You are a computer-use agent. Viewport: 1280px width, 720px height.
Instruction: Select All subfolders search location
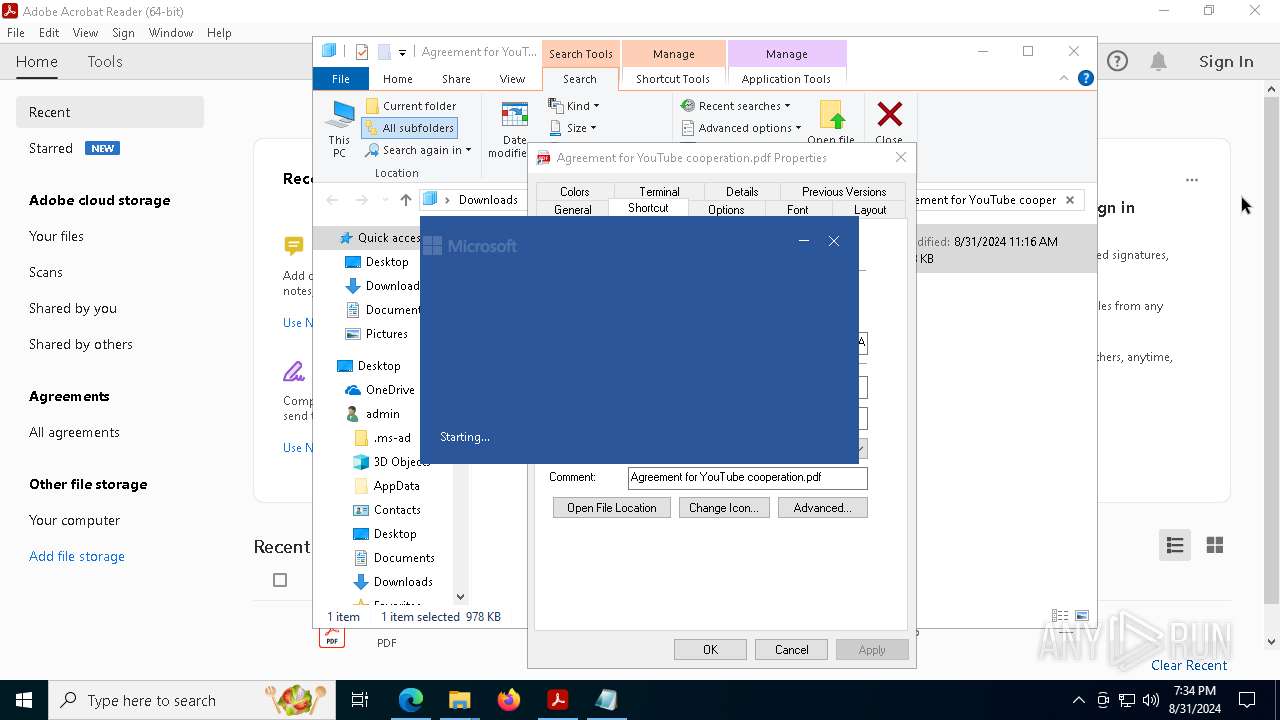point(410,128)
